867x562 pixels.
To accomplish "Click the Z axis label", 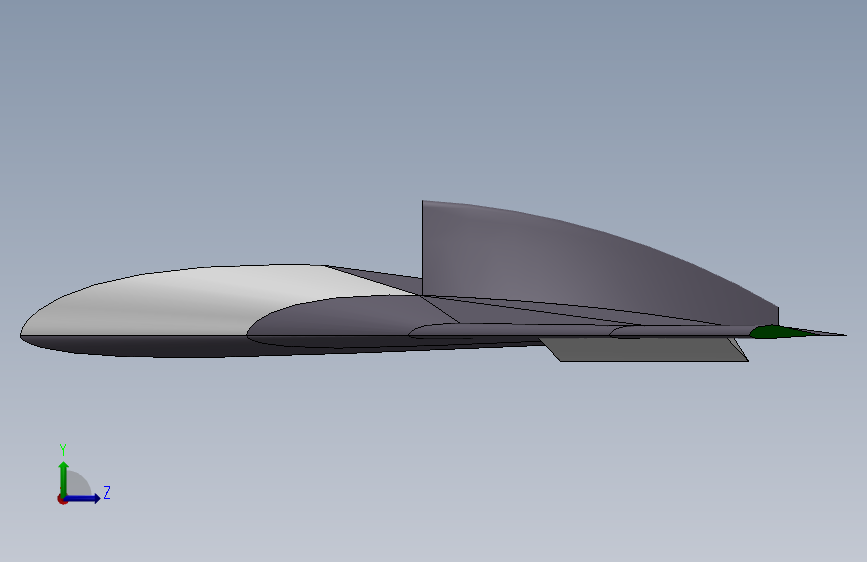I will [x=107, y=492].
